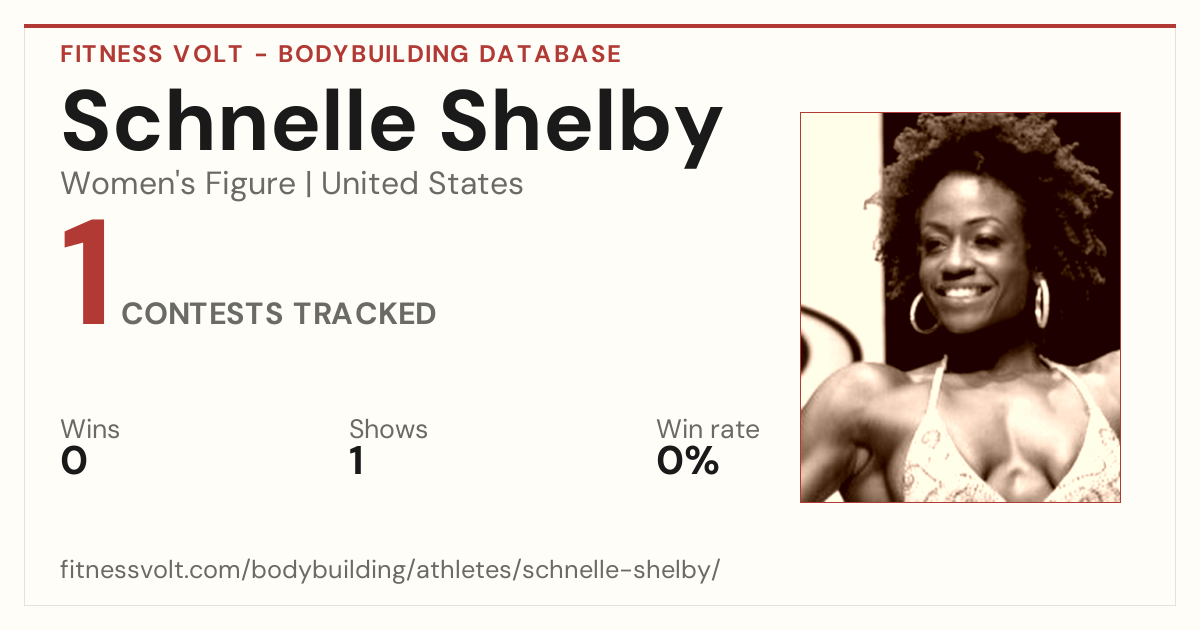Click the Shows value of 1
This screenshot has height=630, width=1200.
coord(356,461)
